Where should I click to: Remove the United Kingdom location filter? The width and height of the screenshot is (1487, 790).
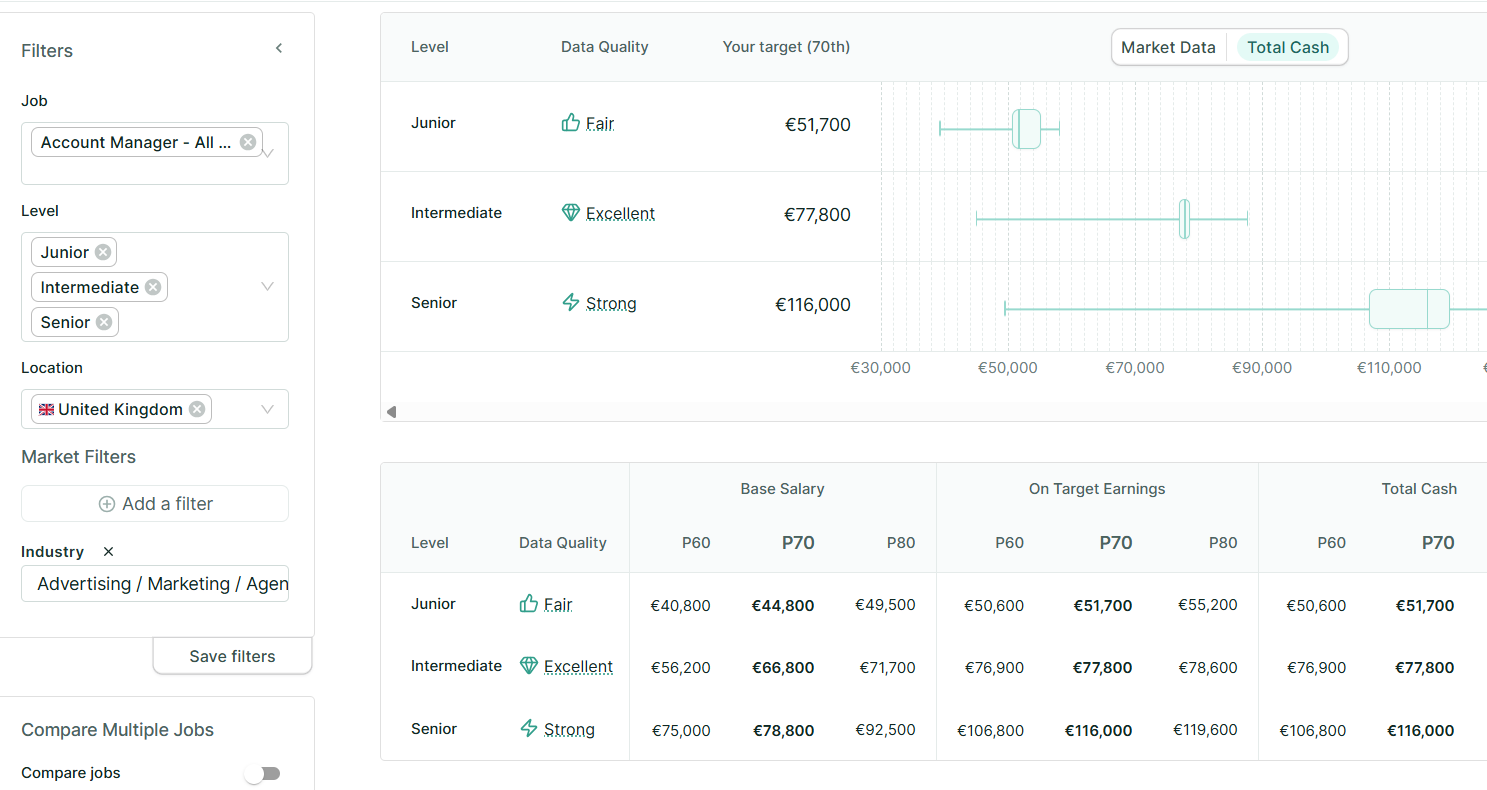[x=197, y=409]
